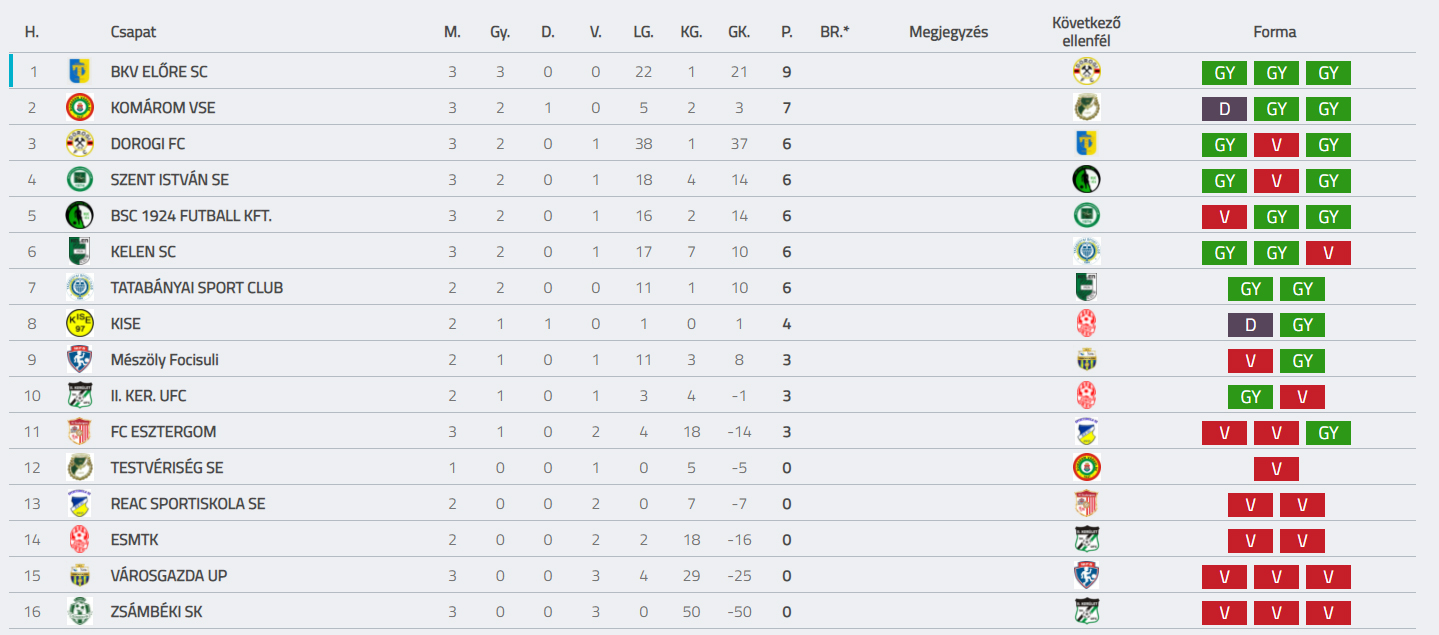Viewport: 1439px width, 635px height.
Task: Select the Kelen SC team badge
Action: click(79, 252)
